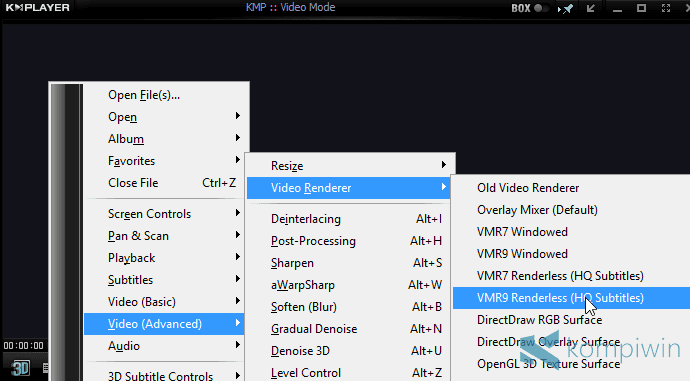Select OpenGL 3D Texture Surface renderer
The height and width of the screenshot is (381, 690).
571,364
